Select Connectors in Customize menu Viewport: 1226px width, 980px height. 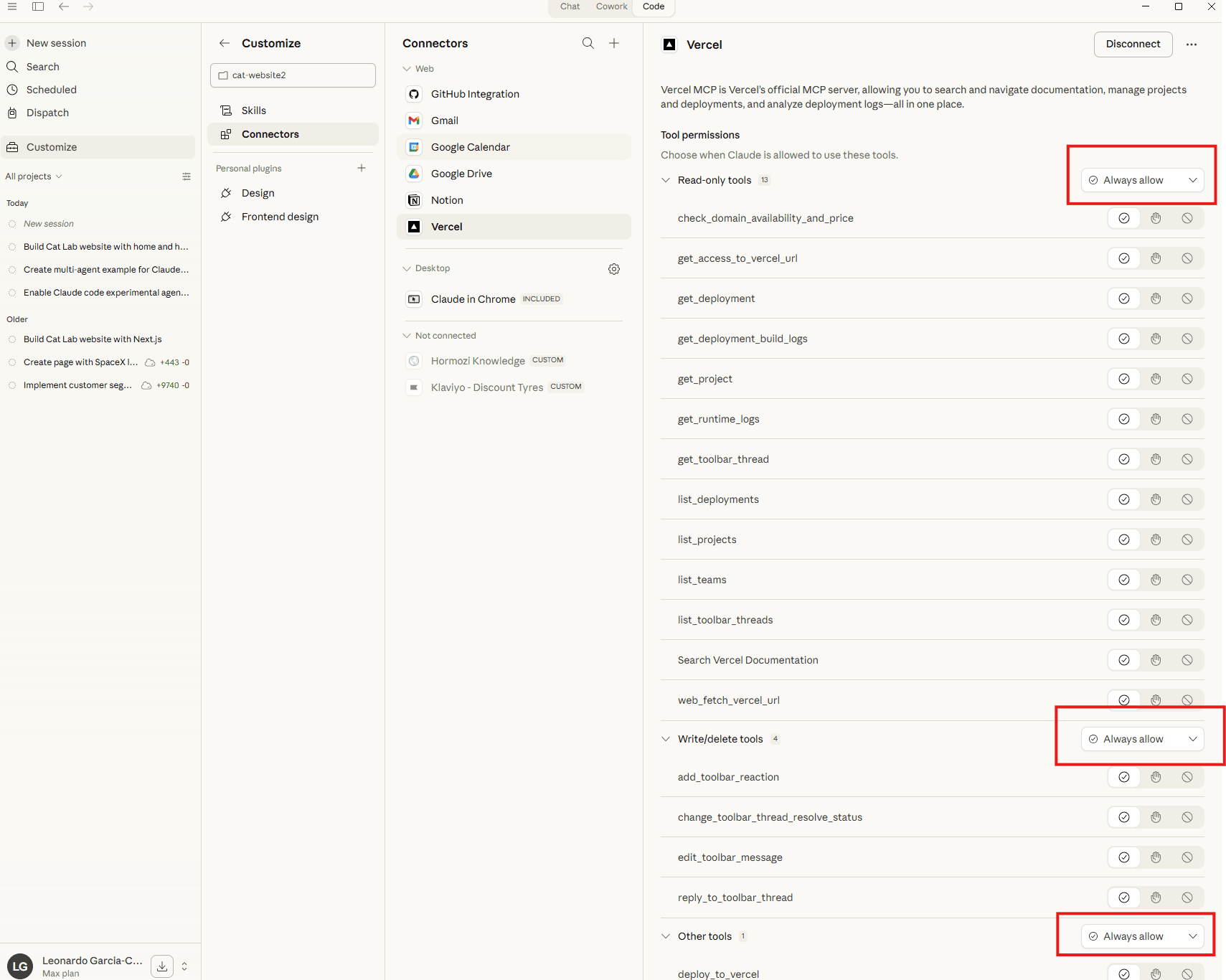pyautogui.click(x=293, y=134)
